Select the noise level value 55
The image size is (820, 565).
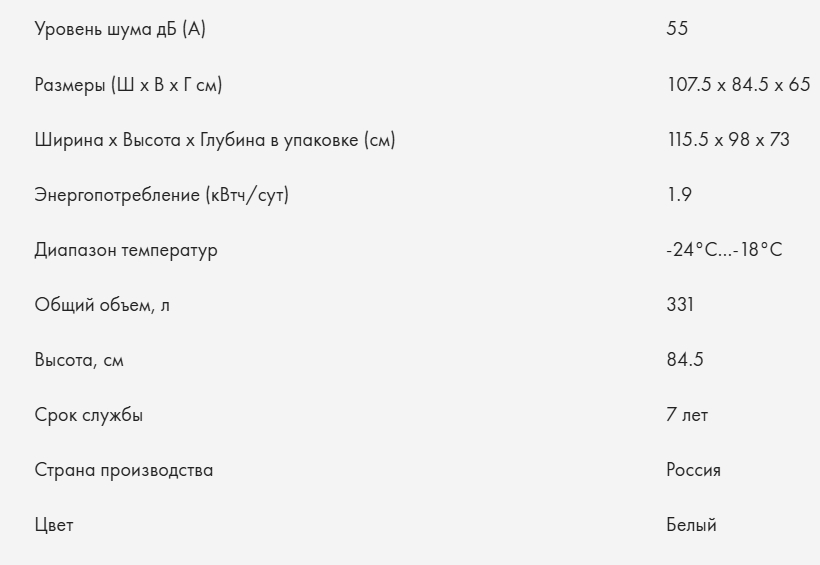677,29
